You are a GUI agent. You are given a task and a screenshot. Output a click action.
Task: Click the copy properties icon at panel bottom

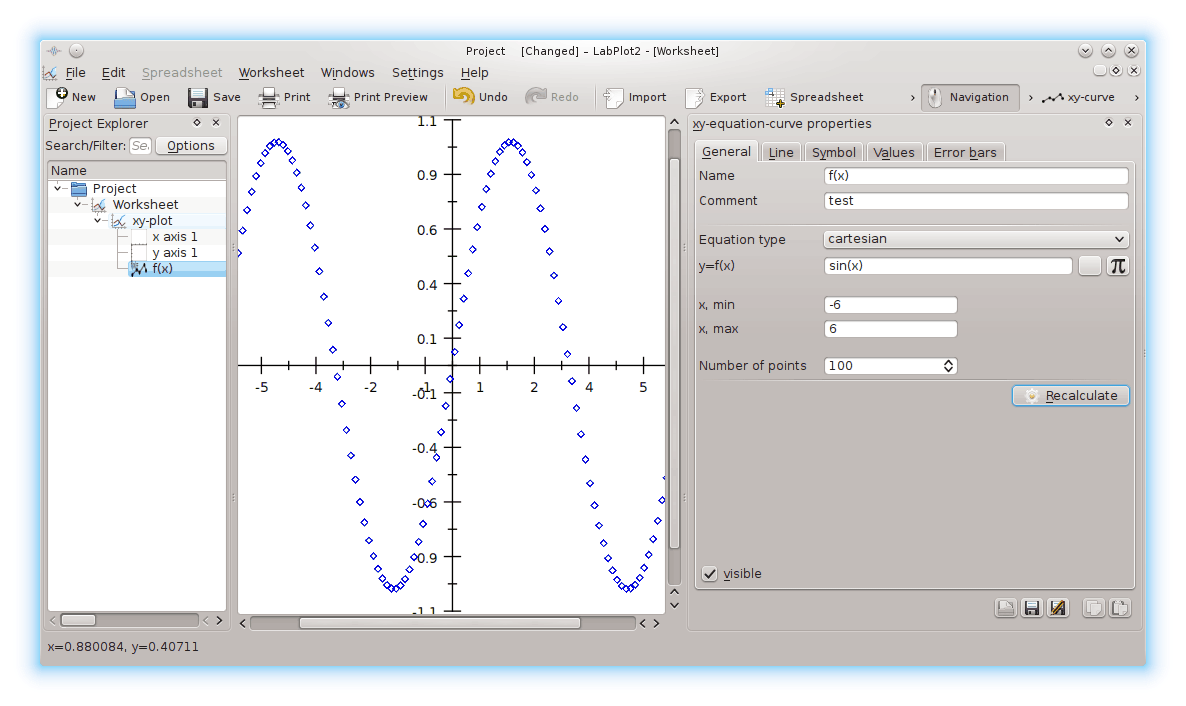(1093, 607)
